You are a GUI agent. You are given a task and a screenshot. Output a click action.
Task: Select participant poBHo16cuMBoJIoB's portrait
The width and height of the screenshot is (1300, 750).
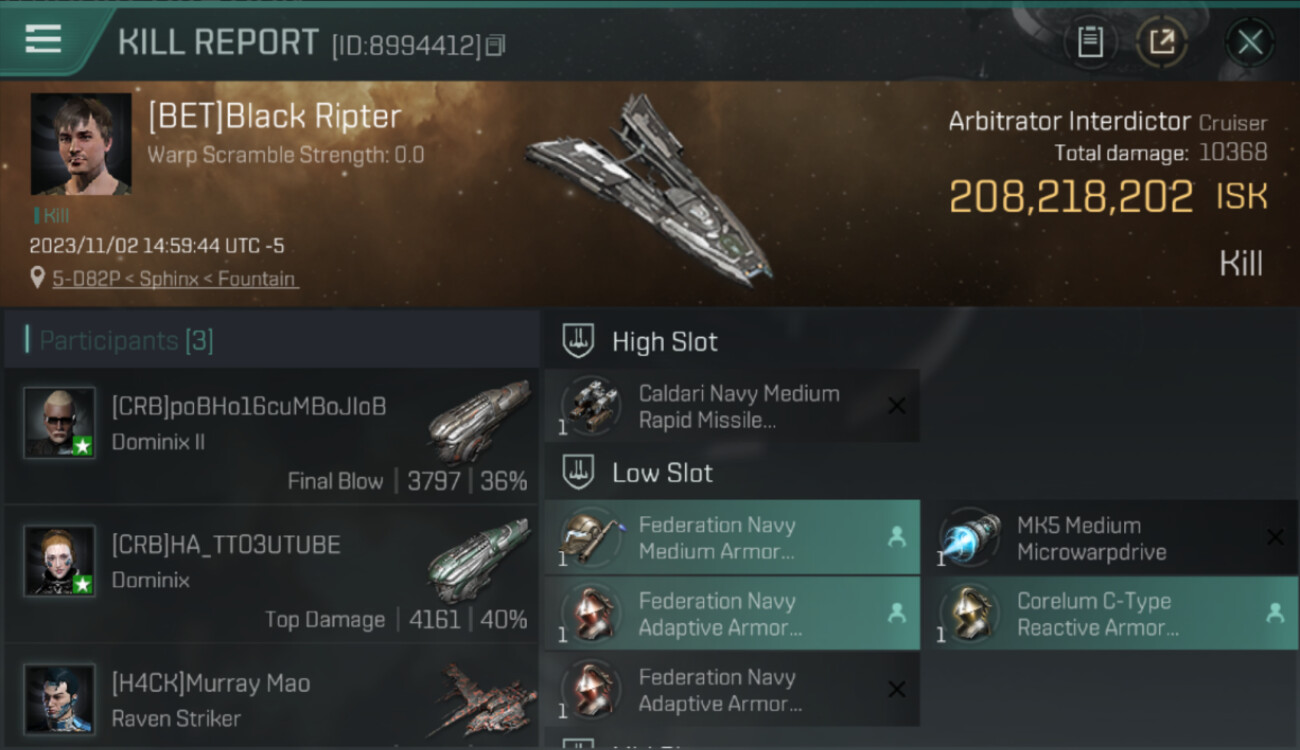[60, 422]
